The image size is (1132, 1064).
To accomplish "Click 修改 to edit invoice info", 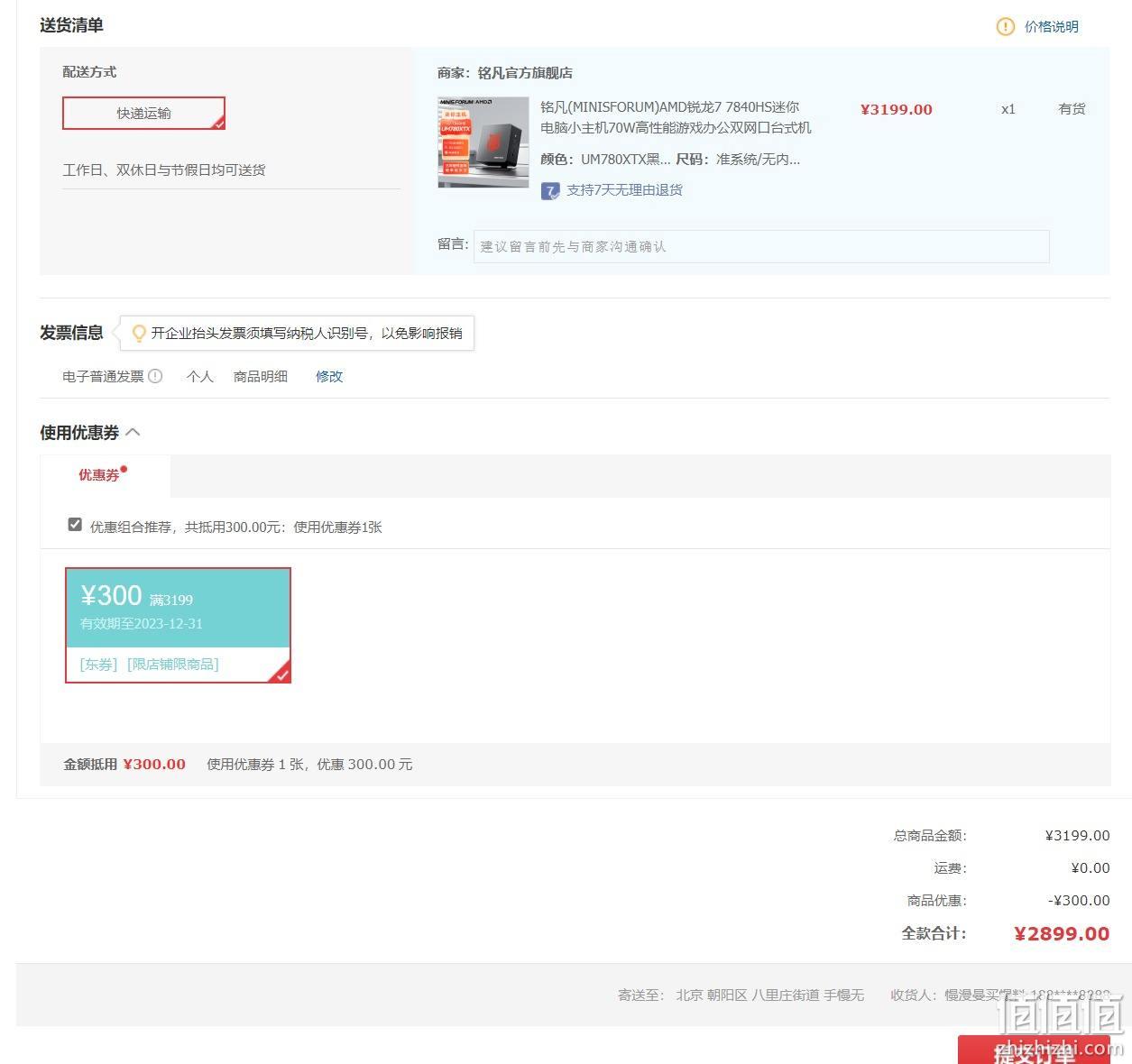I will click(x=329, y=376).
